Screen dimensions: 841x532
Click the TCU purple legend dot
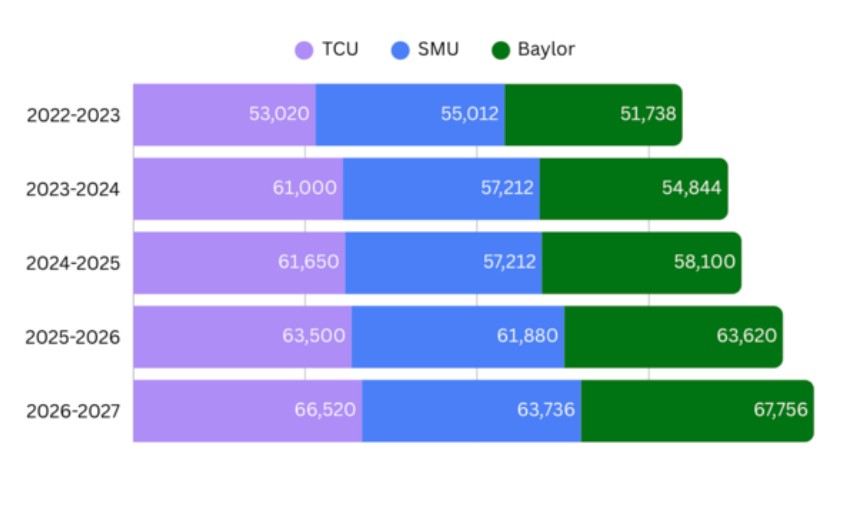[304, 50]
